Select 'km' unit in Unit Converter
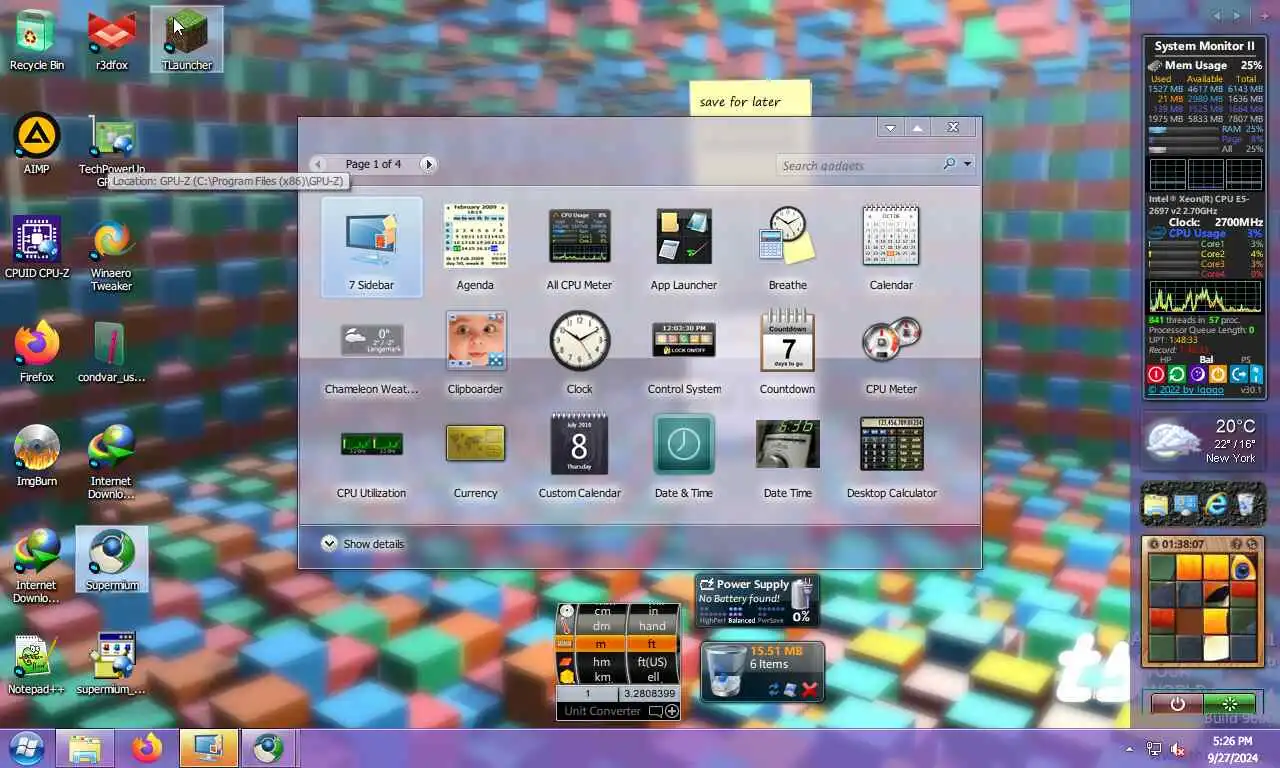The width and height of the screenshot is (1280, 768). point(602,676)
